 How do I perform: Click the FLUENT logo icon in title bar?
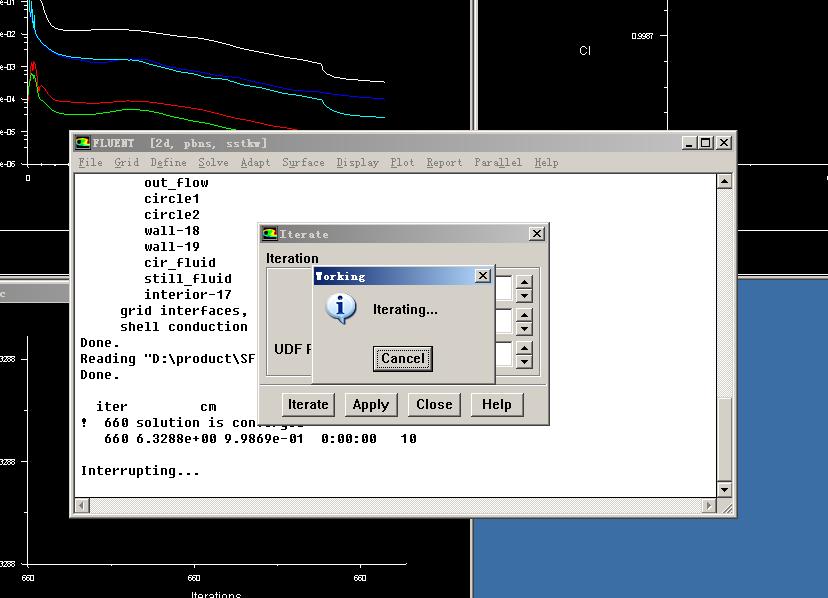[x=83, y=143]
